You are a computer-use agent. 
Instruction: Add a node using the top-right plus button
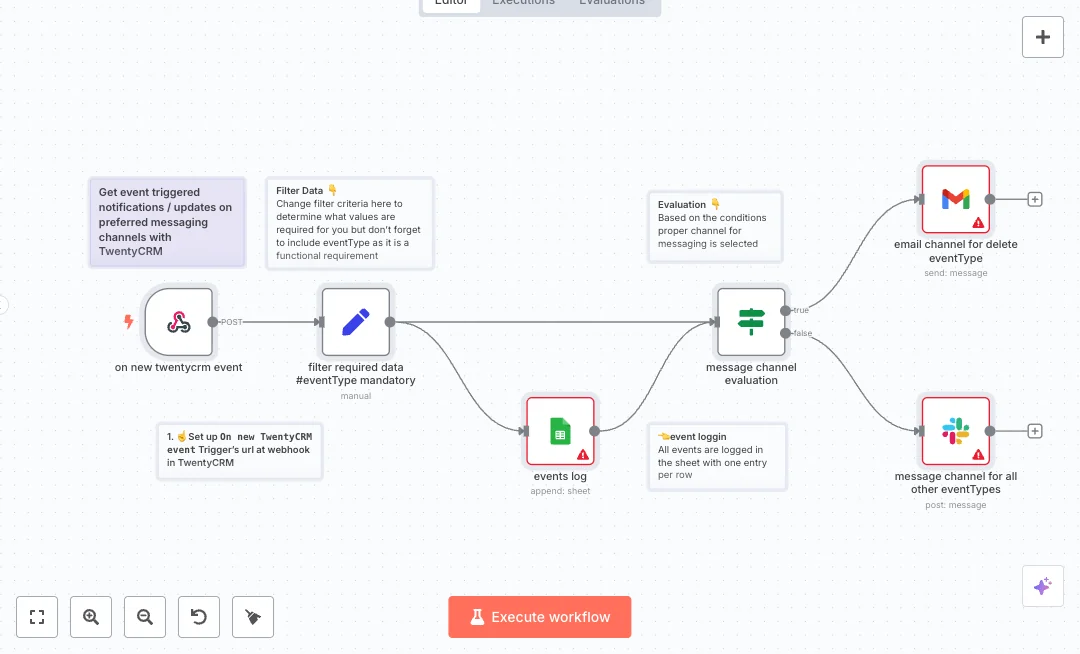coord(1042,37)
